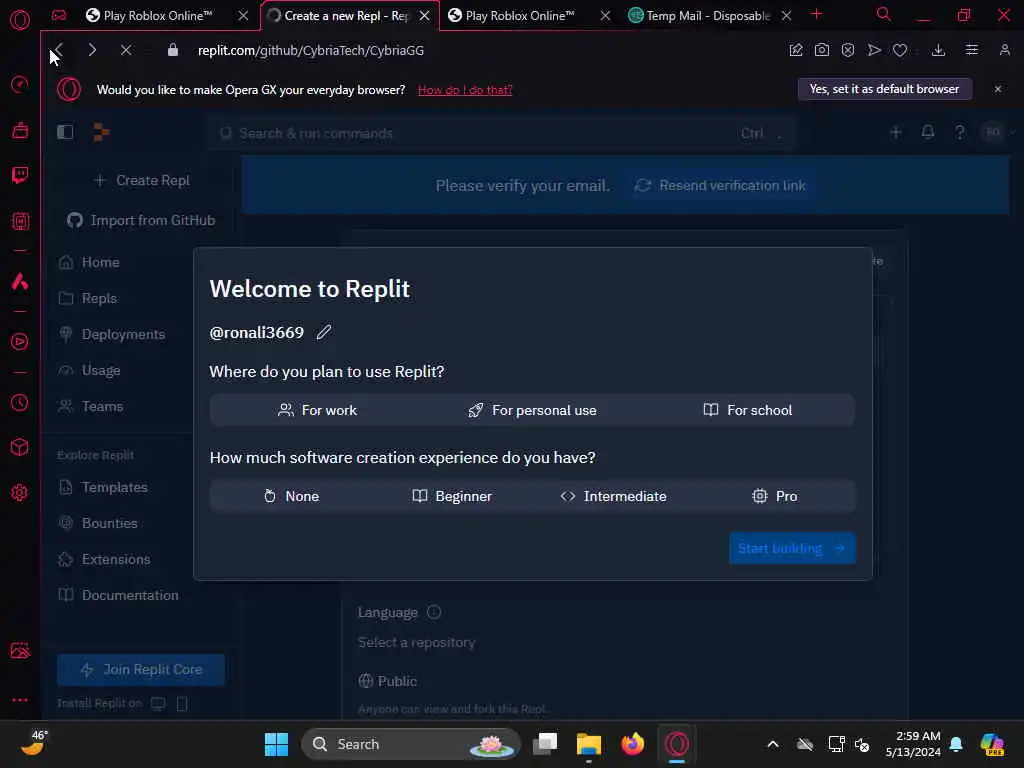Click Replit help question mark
Screen dimensions: 1024x768
click(x=959, y=133)
